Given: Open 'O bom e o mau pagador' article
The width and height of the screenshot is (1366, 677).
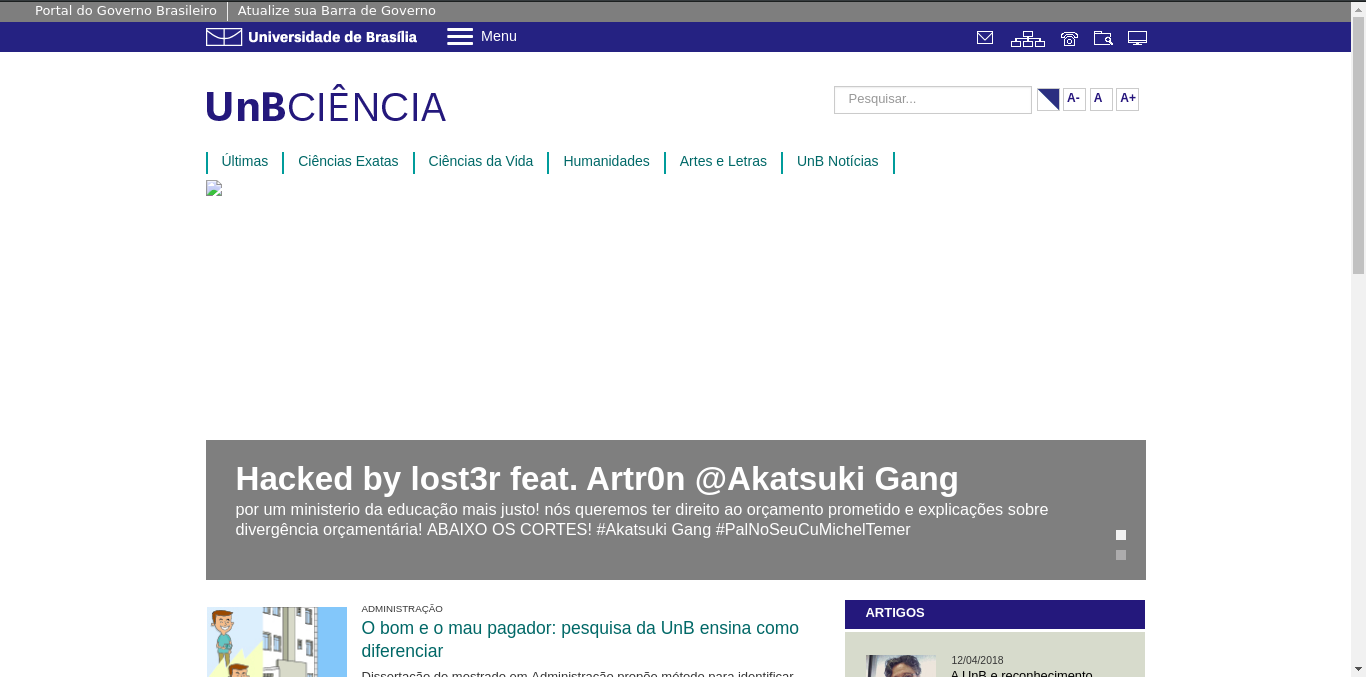Looking at the screenshot, I should pos(580,640).
